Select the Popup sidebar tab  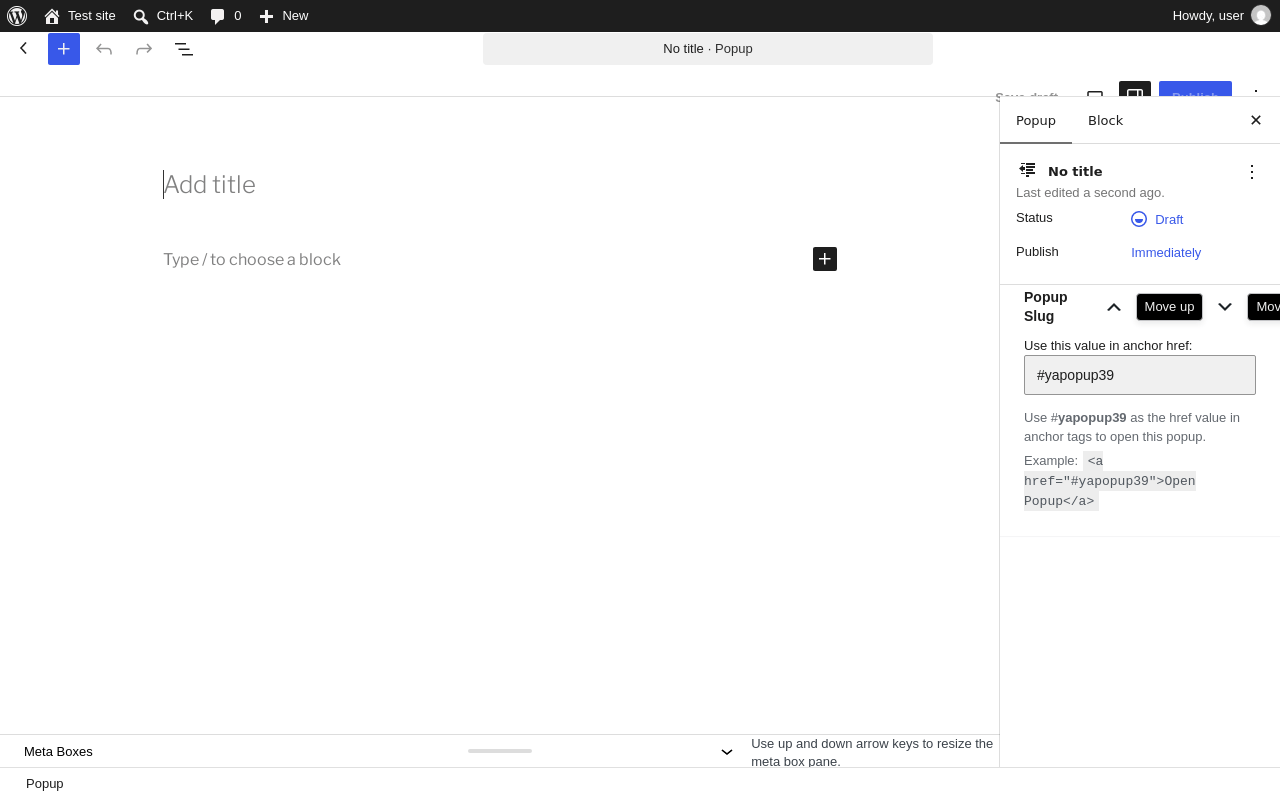1036,120
